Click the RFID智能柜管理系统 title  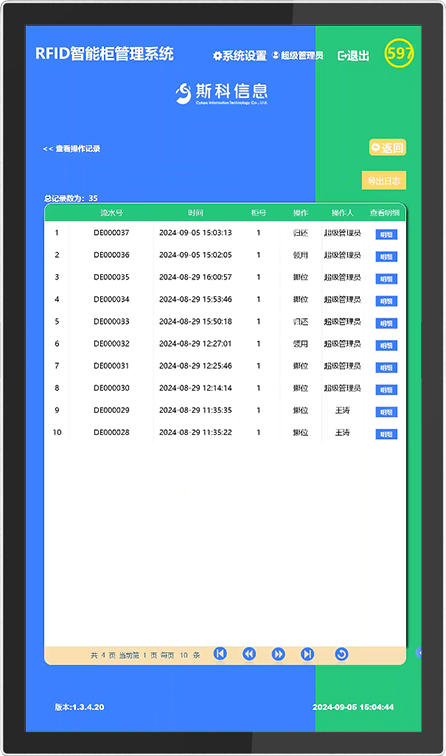(x=105, y=54)
